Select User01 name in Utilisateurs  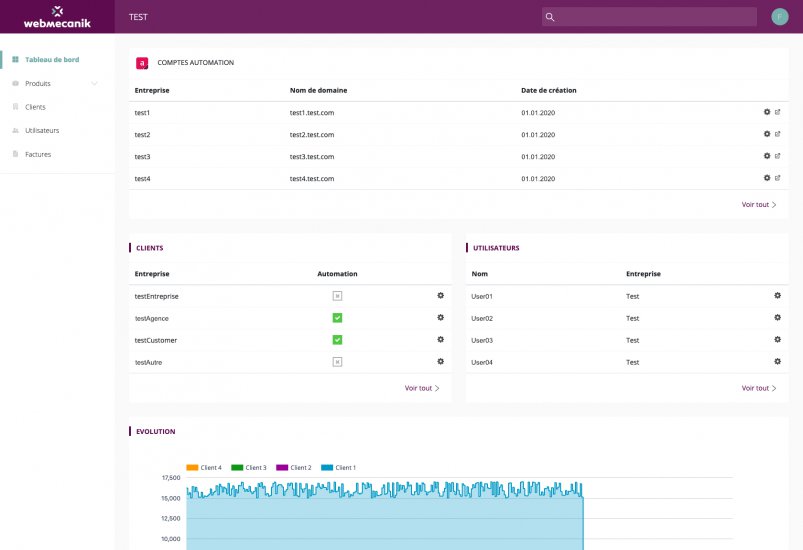point(482,297)
